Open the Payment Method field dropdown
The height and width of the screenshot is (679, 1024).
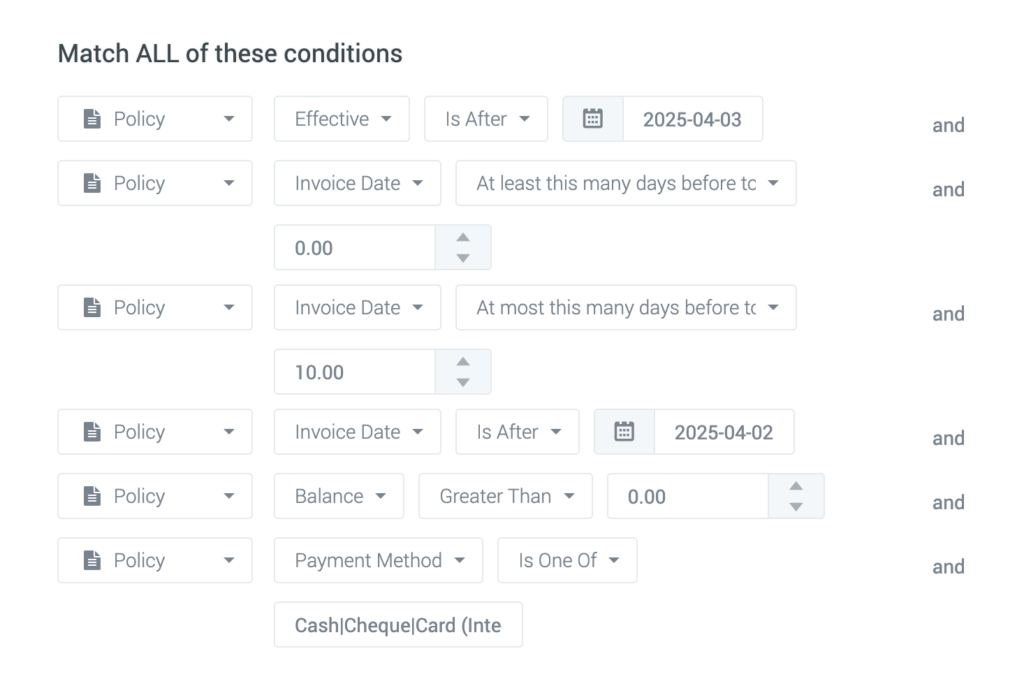click(x=378, y=560)
